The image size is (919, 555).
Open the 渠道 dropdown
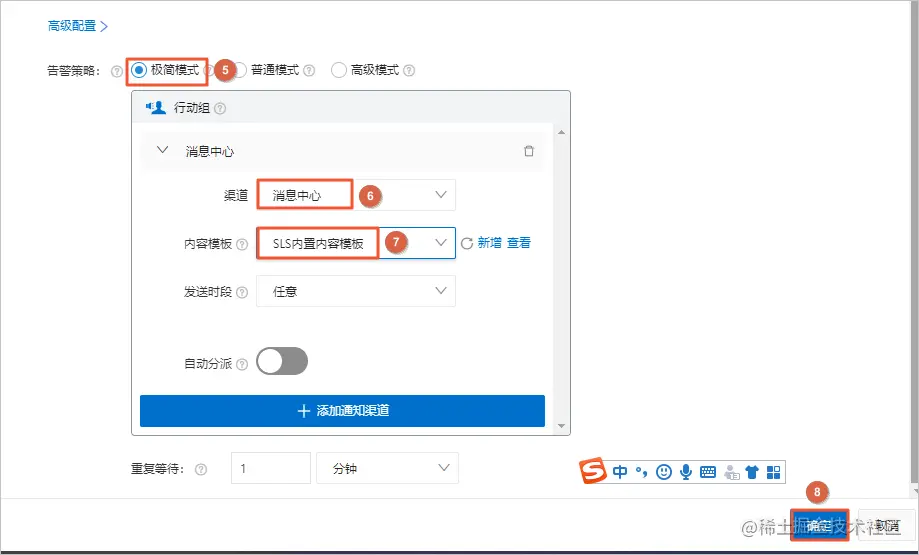click(x=356, y=195)
